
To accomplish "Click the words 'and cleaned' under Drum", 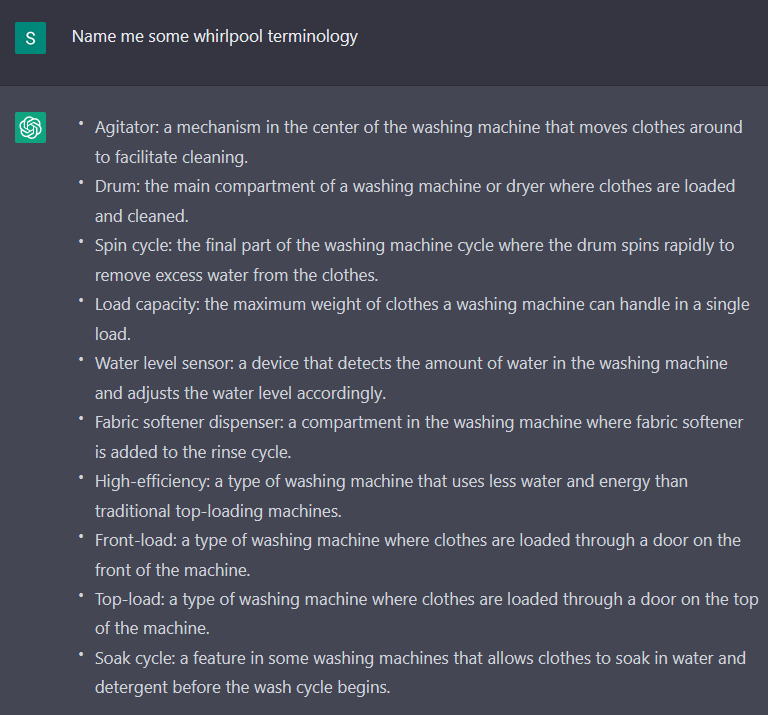I will (x=141, y=216).
